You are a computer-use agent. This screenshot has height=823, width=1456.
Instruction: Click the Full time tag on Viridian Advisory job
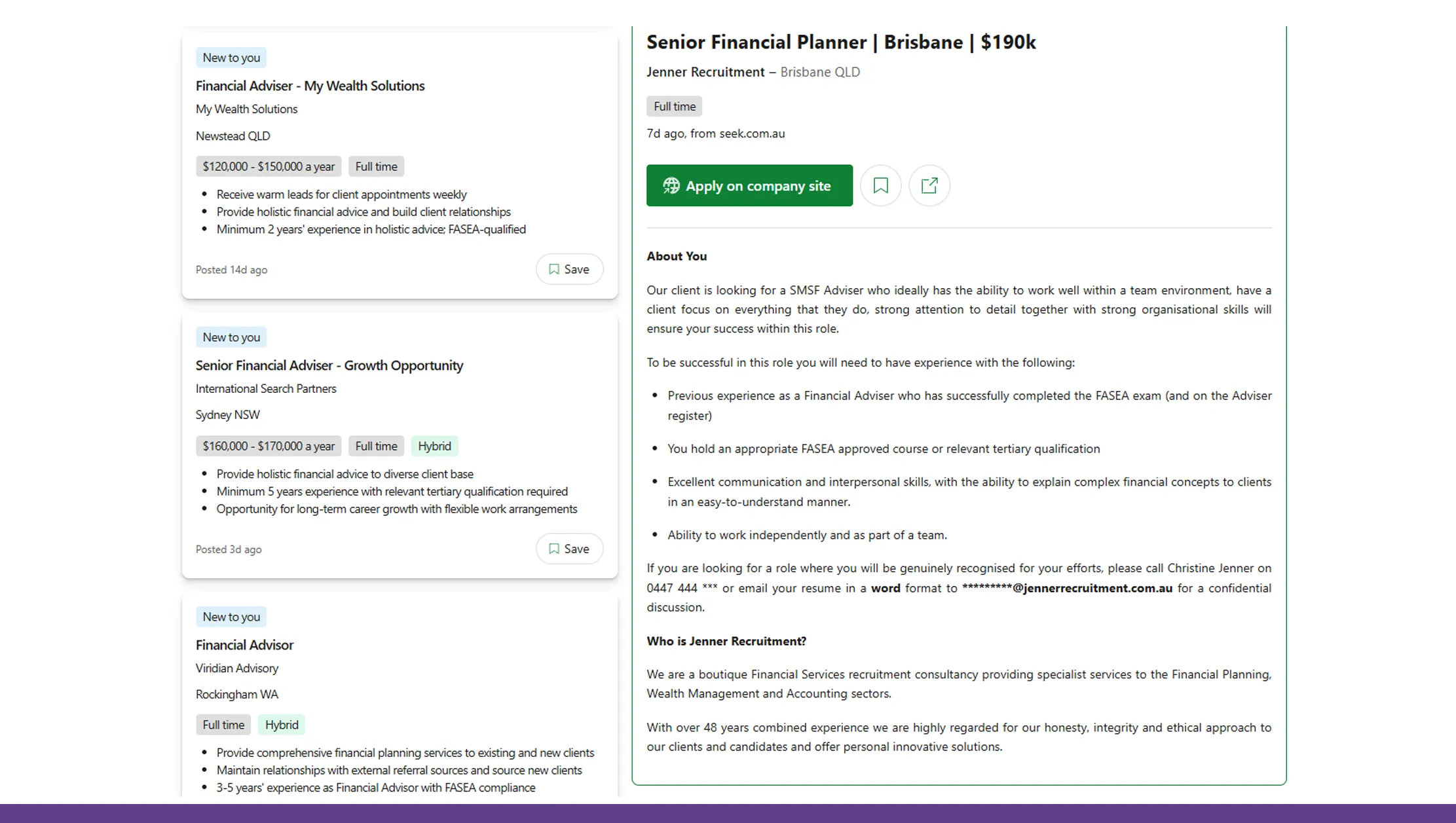(x=223, y=725)
